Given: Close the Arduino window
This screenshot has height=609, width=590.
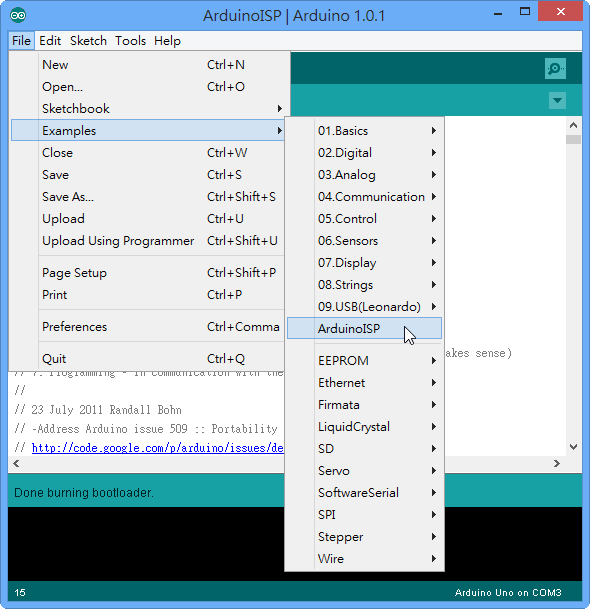Looking at the screenshot, I should [560, 12].
